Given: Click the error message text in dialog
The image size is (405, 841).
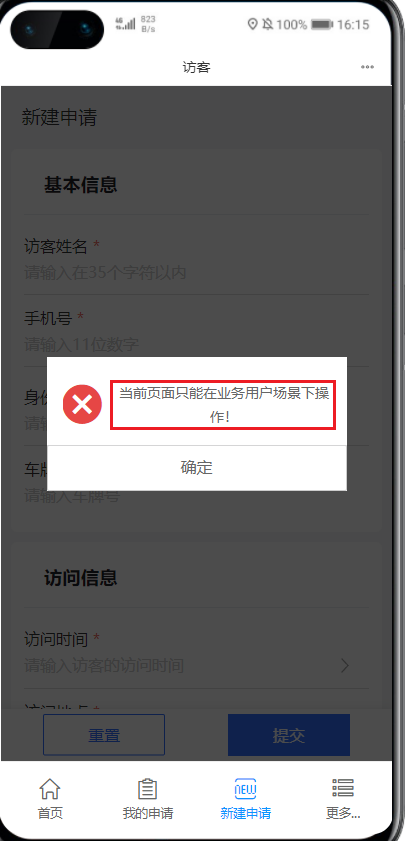Looking at the screenshot, I should point(223,405).
